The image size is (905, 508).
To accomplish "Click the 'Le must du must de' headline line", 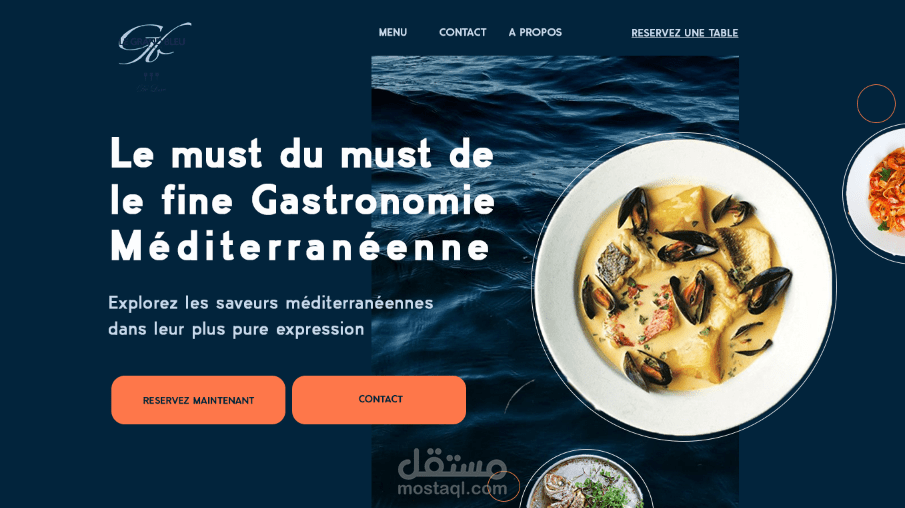I will pyautogui.click(x=302, y=154).
